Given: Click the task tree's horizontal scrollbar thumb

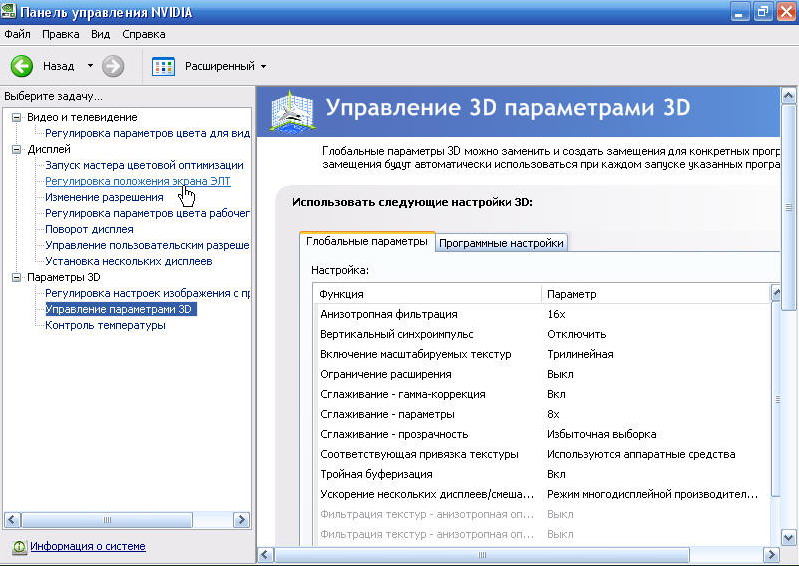Looking at the screenshot, I should pyautogui.click(x=107, y=520).
